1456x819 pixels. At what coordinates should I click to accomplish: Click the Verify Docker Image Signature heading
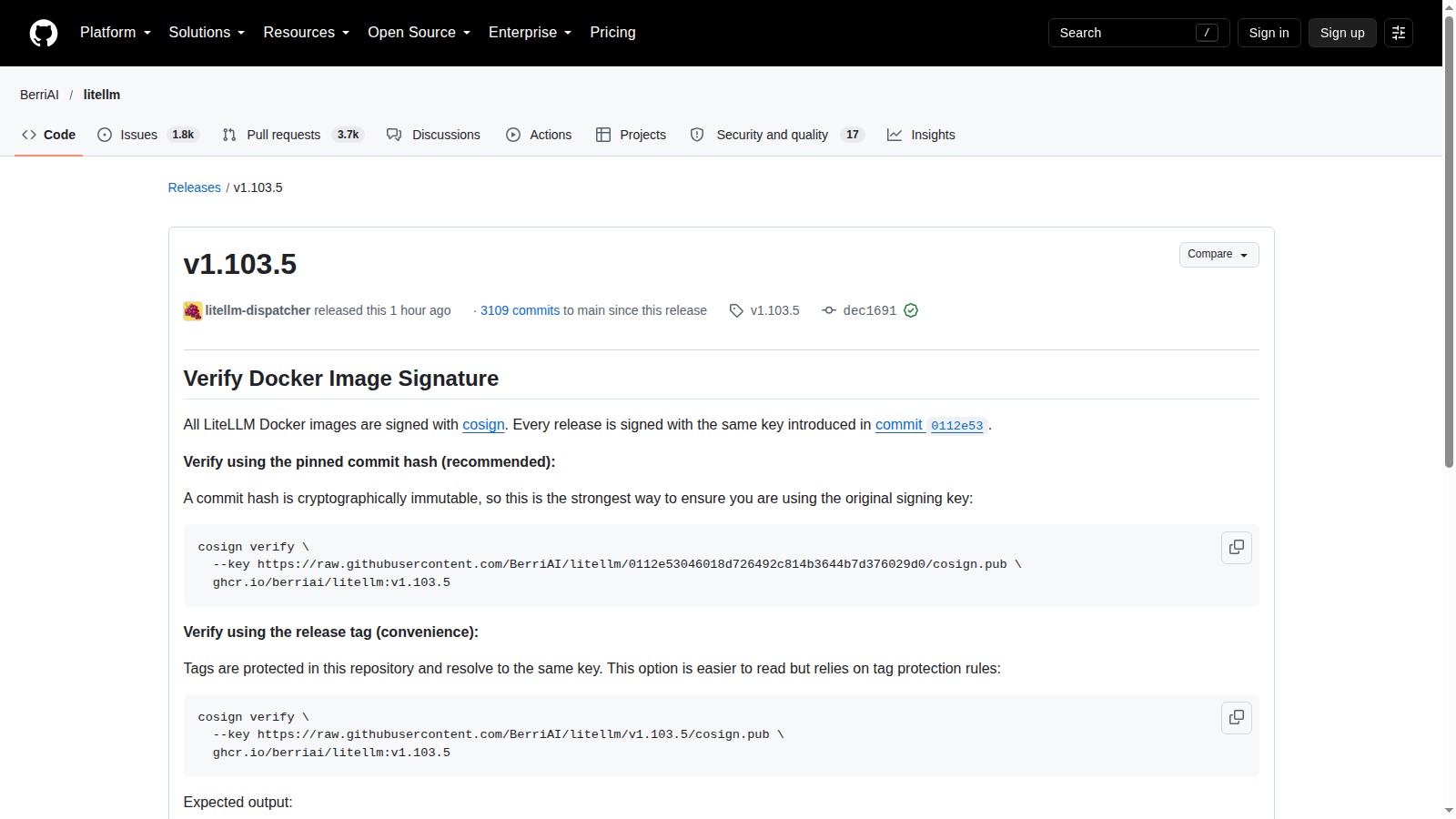341,379
